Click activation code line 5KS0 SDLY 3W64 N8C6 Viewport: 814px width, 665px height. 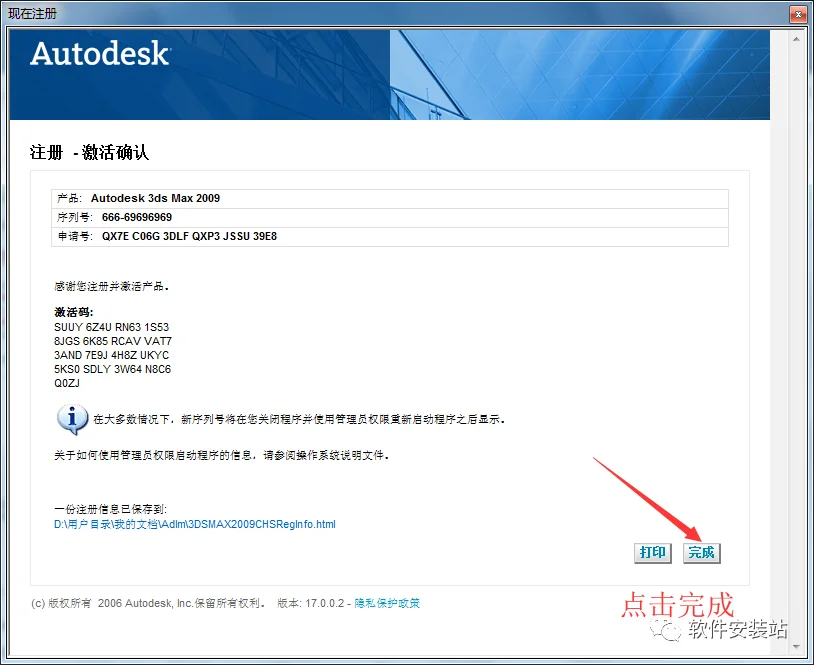coord(113,369)
